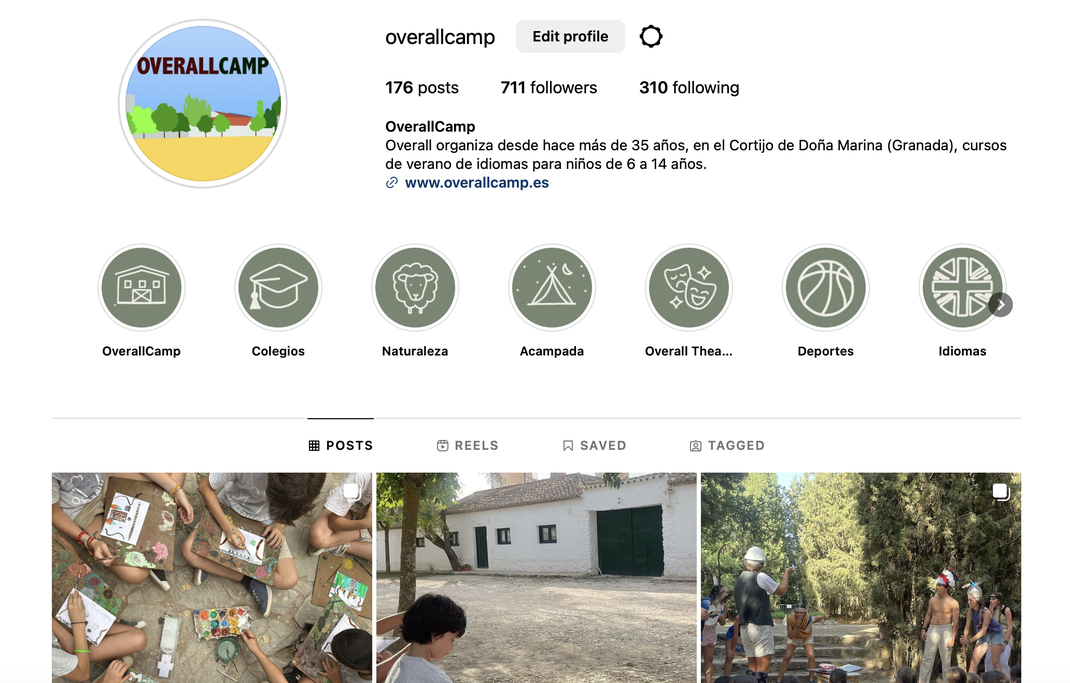
Task: Open the www.overallcamp.es website link
Action: click(x=476, y=183)
